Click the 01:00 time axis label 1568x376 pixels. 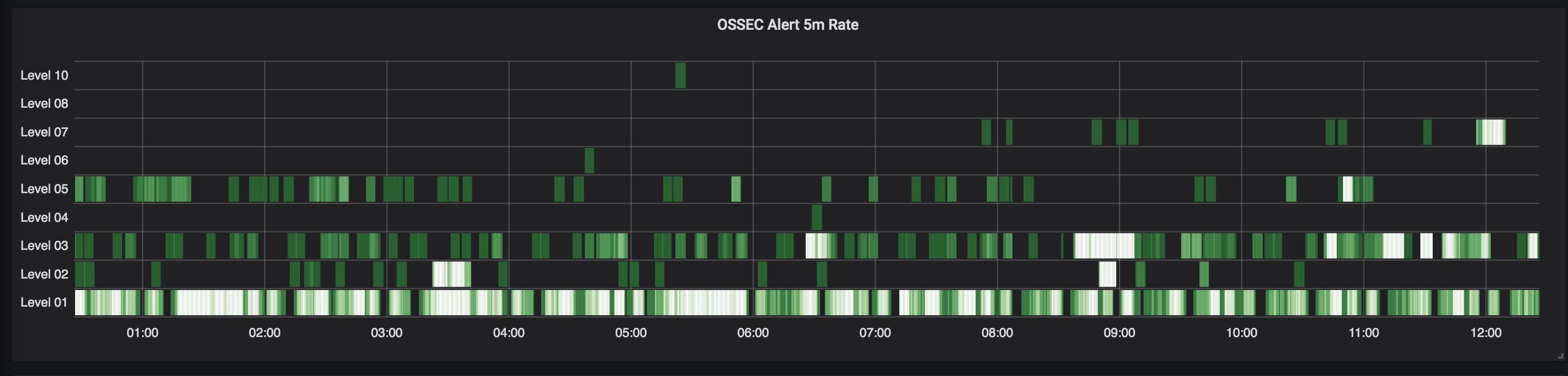pos(143,333)
